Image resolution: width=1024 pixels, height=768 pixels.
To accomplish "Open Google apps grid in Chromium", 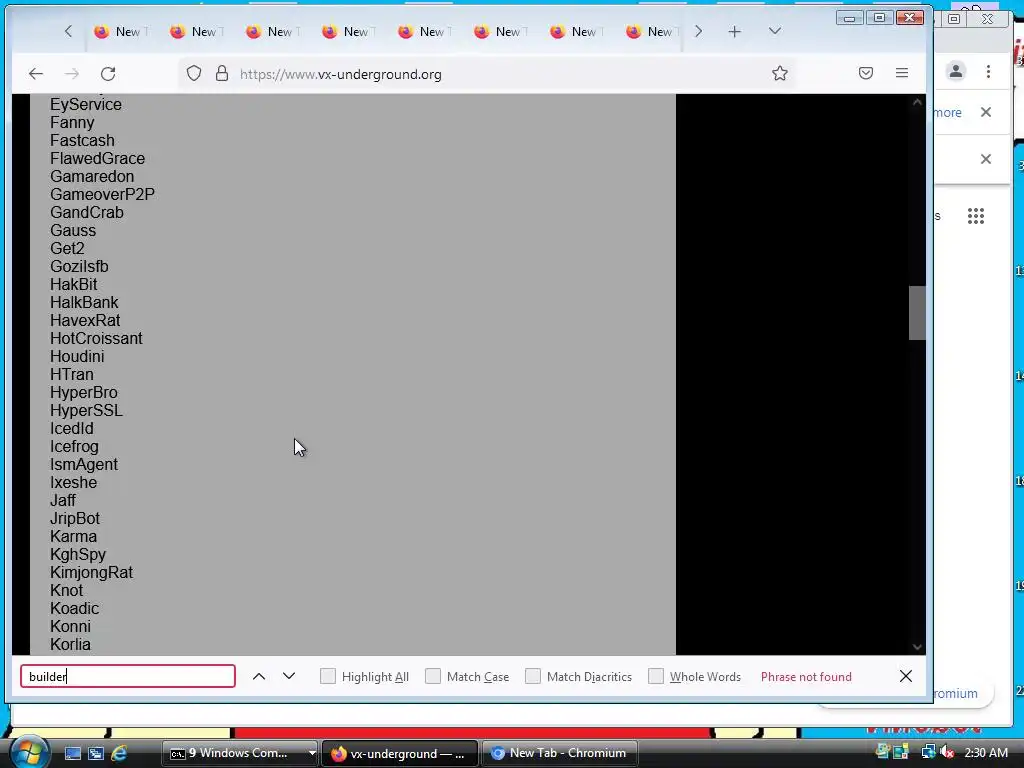I will coord(976,216).
